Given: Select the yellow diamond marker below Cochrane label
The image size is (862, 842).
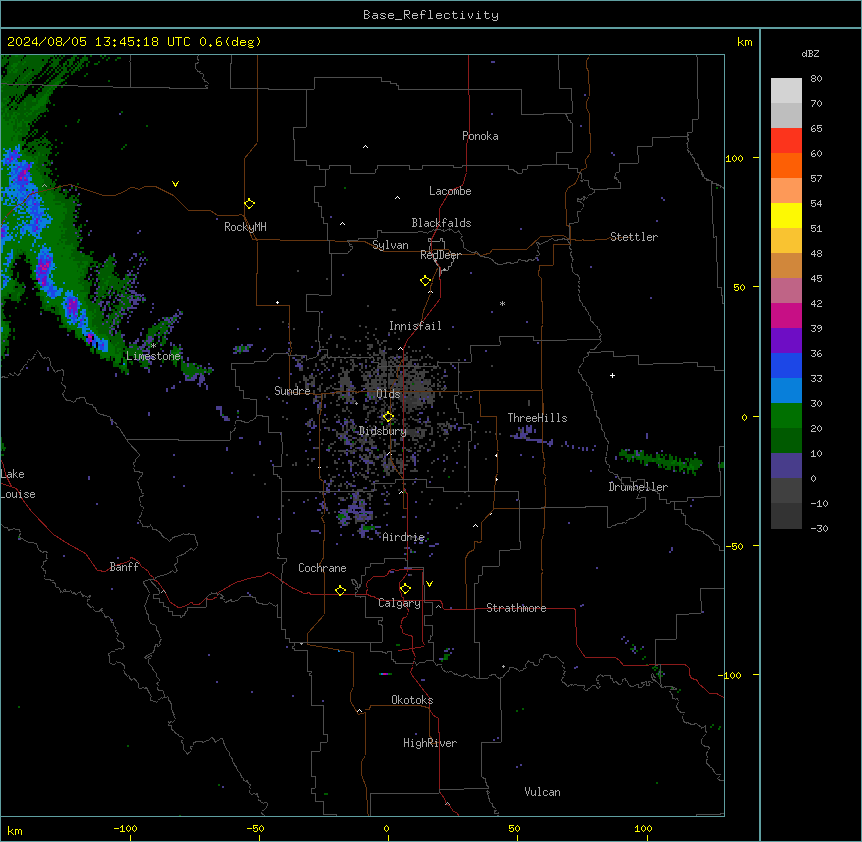Looking at the screenshot, I should tap(340, 590).
